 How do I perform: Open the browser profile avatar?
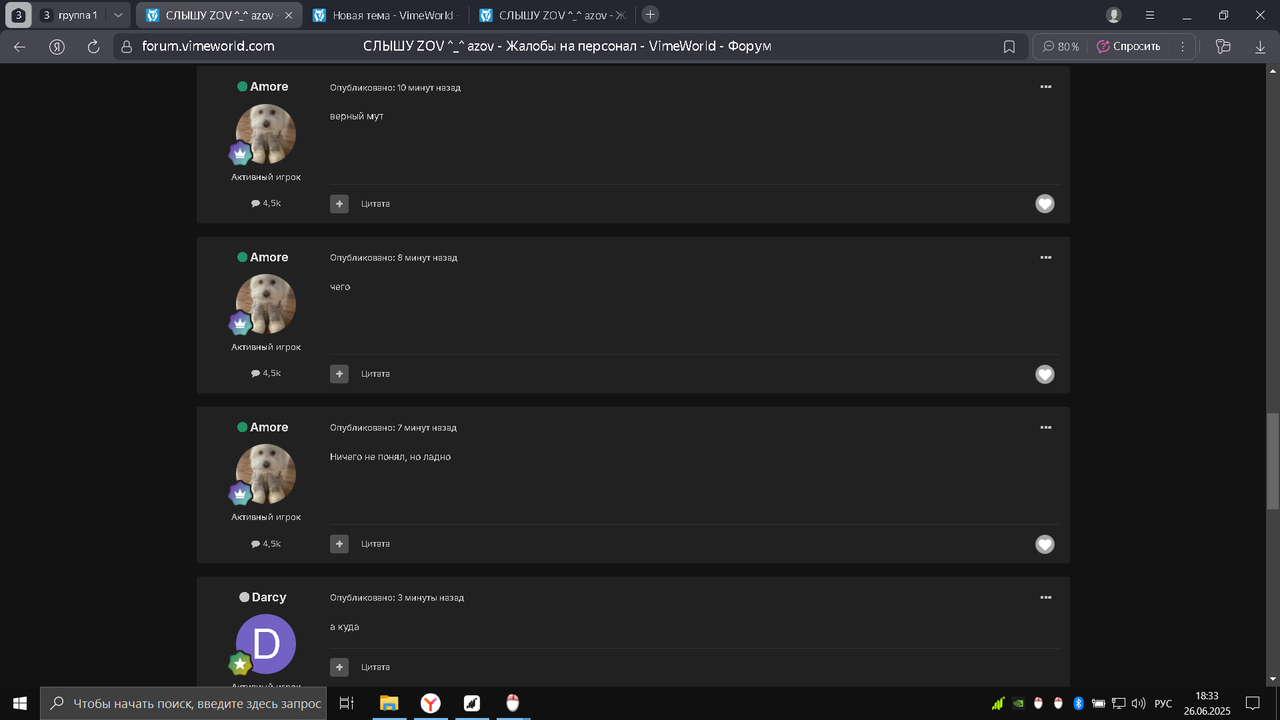1114,15
